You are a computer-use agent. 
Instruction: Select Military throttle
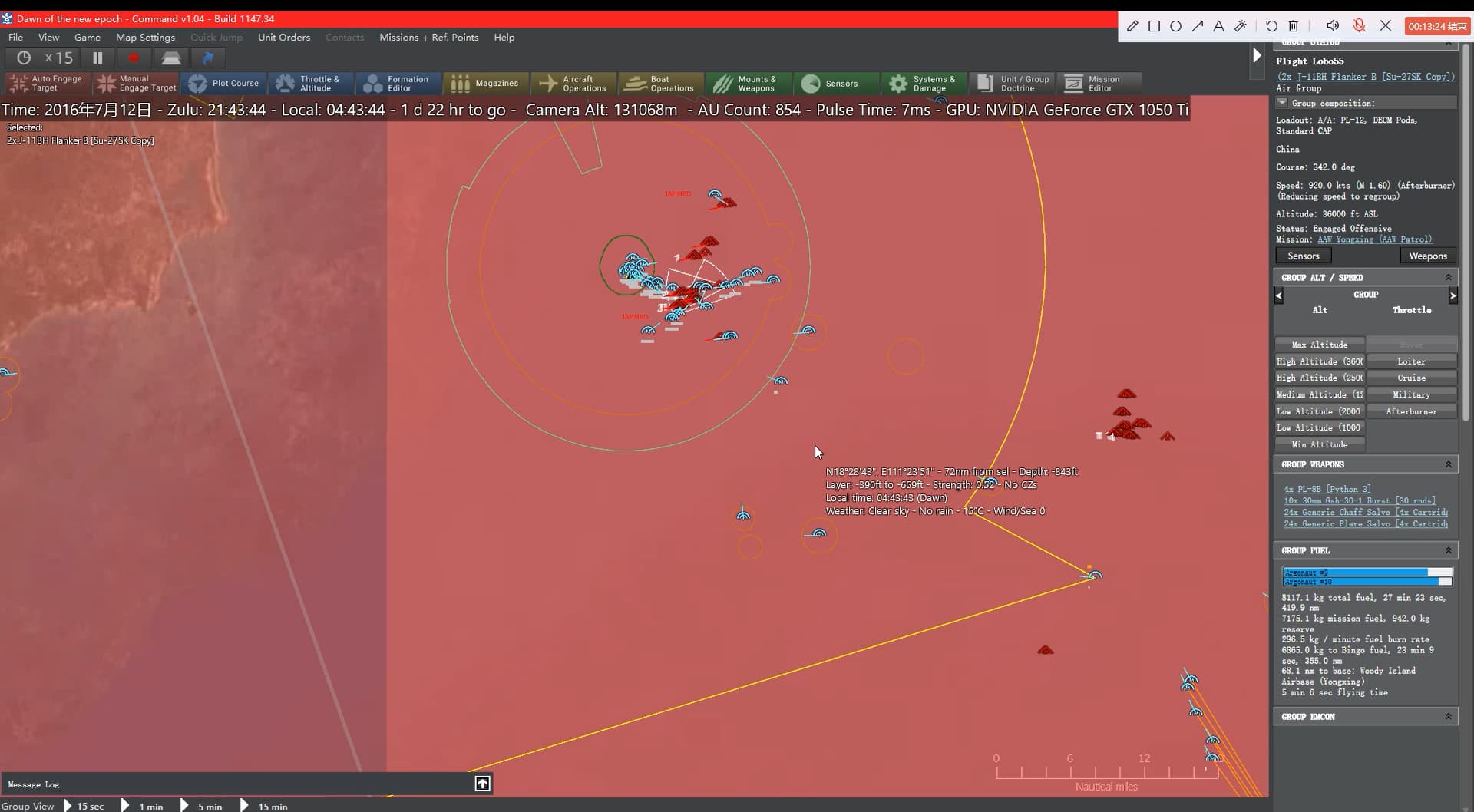click(1411, 394)
